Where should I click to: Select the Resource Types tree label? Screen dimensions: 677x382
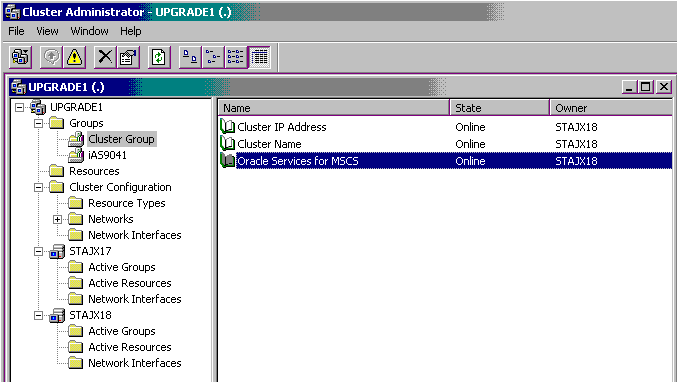click(x=127, y=203)
